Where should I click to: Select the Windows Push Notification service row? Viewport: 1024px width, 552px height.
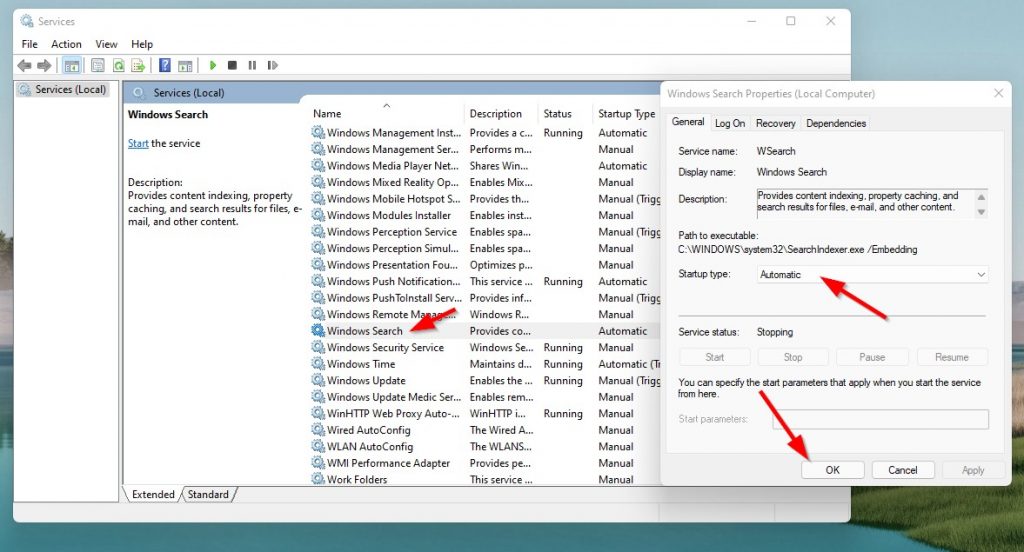pyautogui.click(x=485, y=281)
